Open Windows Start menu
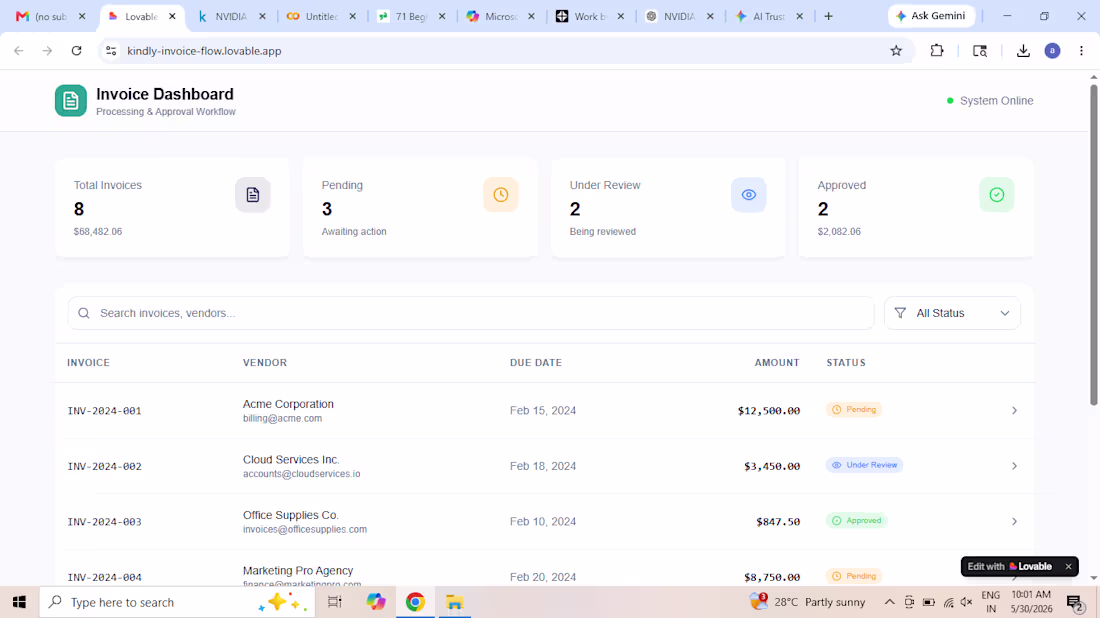The height and width of the screenshot is (618, 1100). tap(19, 602)
